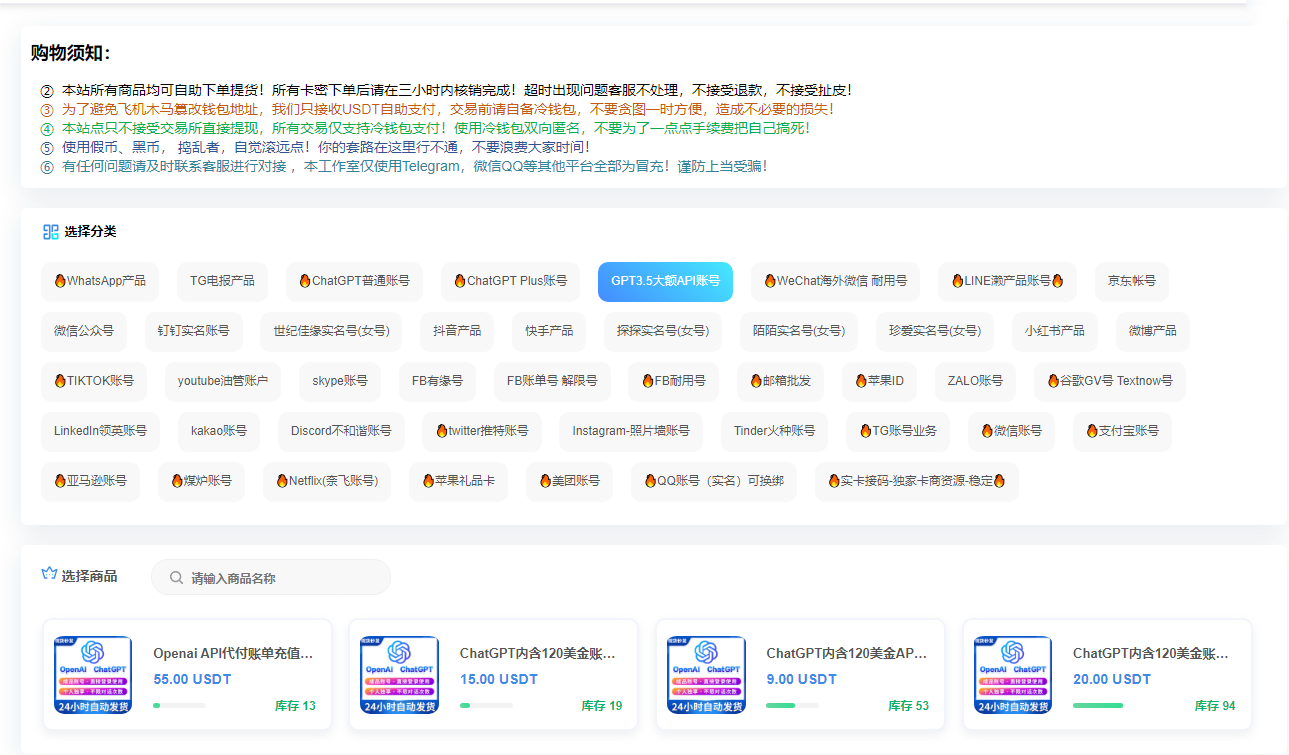
Task: Open the 京东帐号 category
Action: tap(1131, 282)
